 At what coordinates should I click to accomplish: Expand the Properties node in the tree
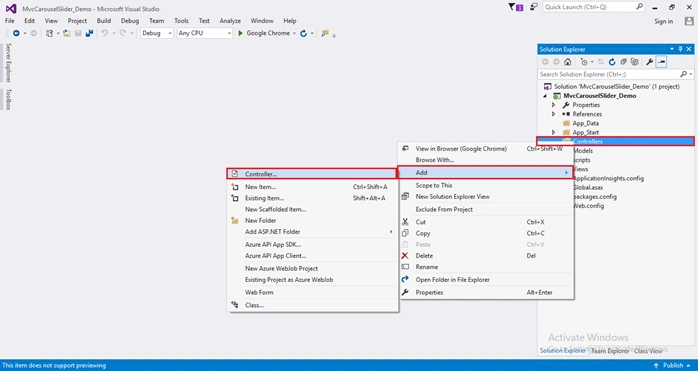pos(553,105)
